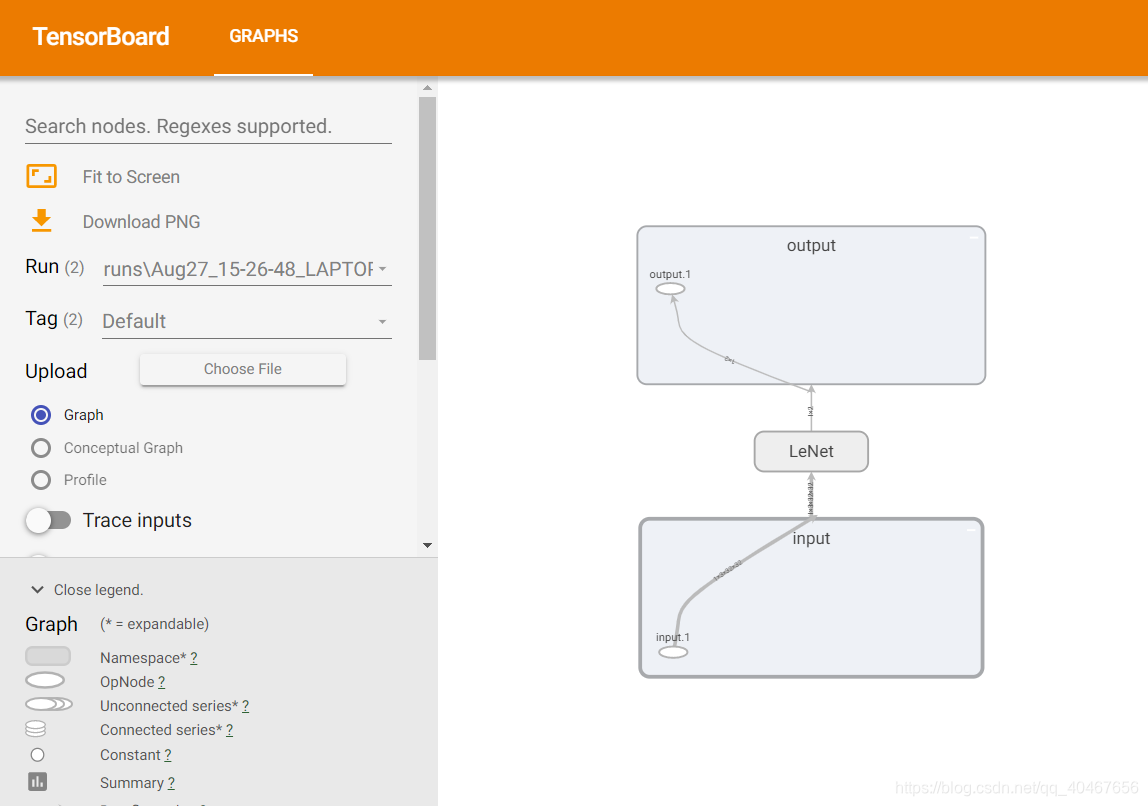The image size is (1148, 806).
Task: Open the Summary help question mark
Action: point(171,783)
